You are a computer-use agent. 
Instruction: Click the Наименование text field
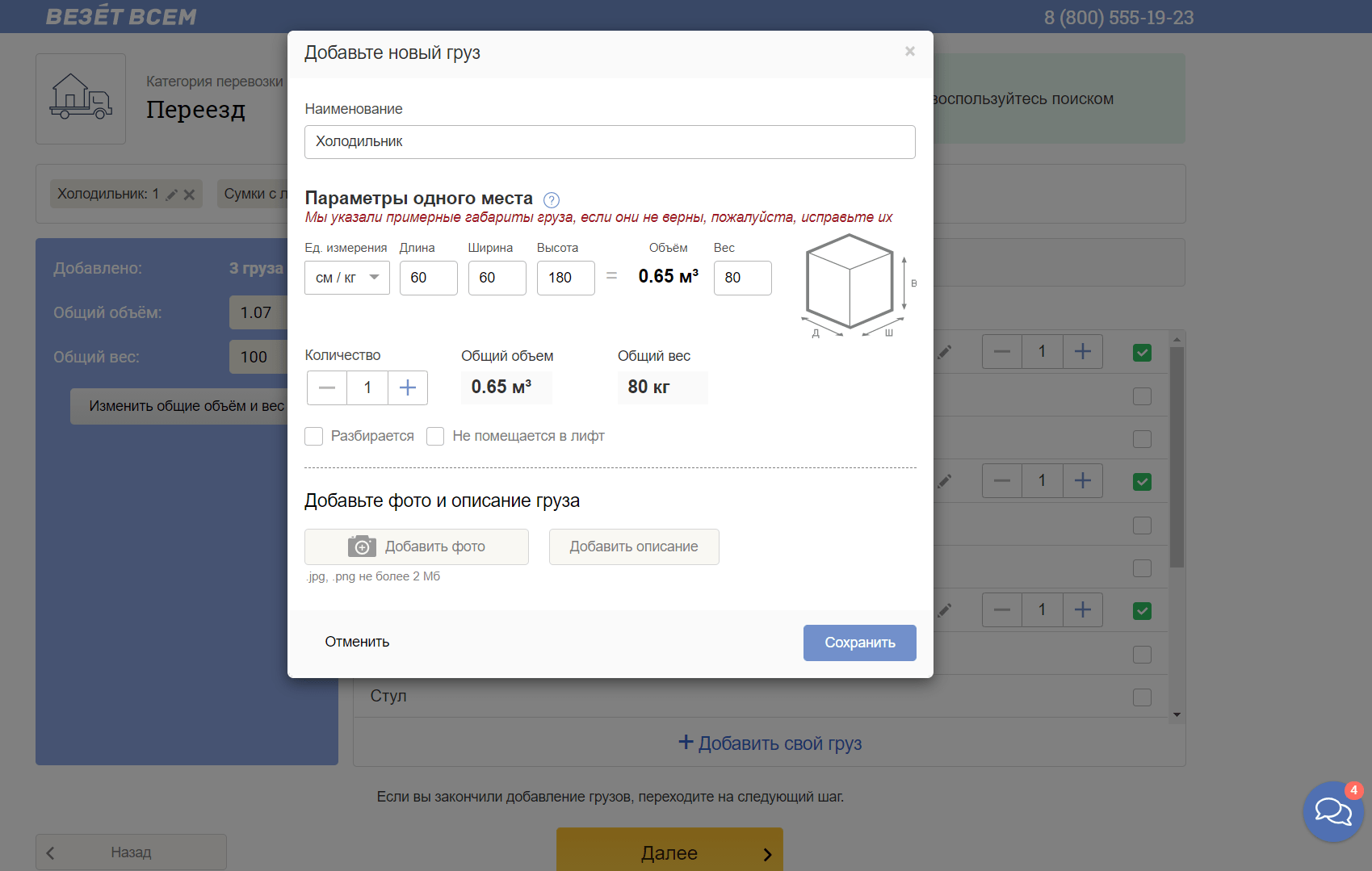tap(610, 142)
